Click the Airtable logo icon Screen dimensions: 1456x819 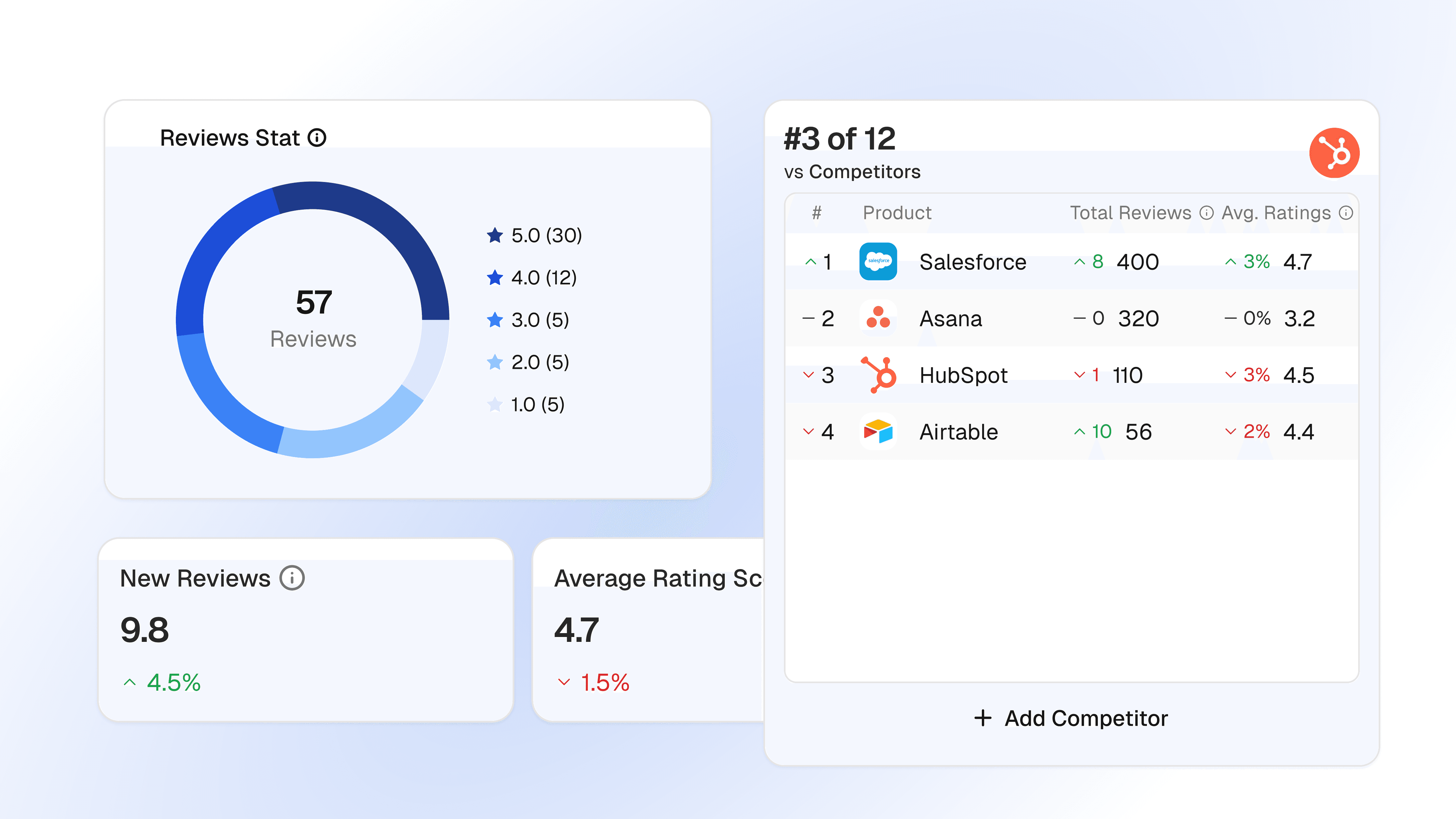[878, 432]
